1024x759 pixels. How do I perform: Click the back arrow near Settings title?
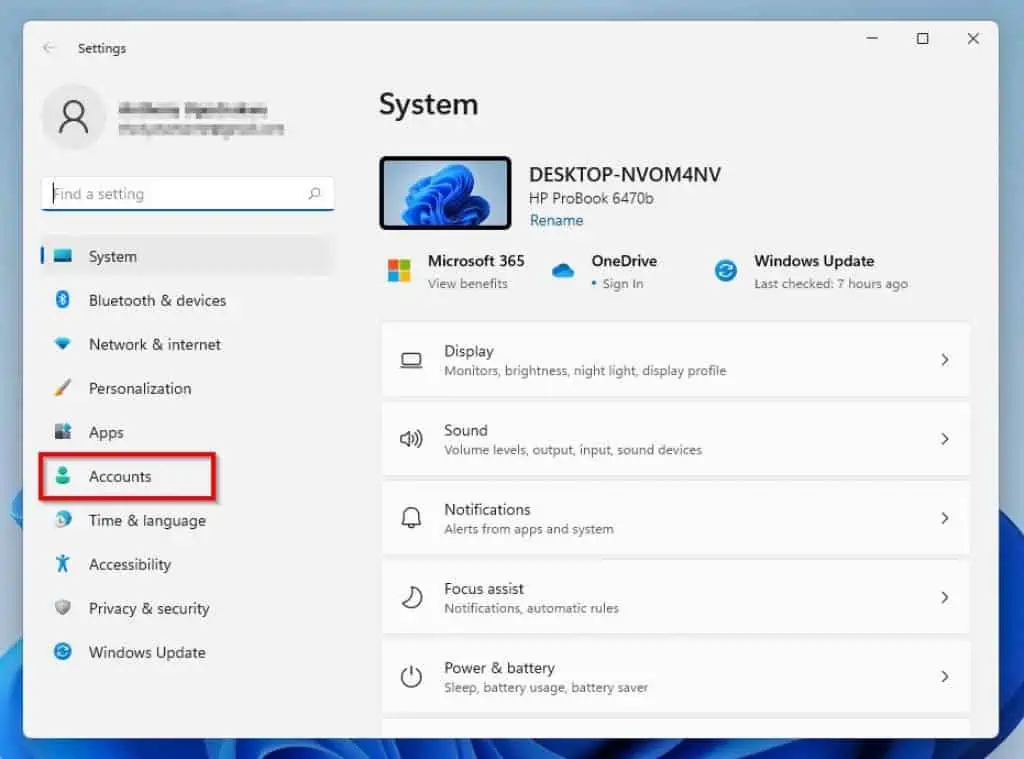pos(50,47)
